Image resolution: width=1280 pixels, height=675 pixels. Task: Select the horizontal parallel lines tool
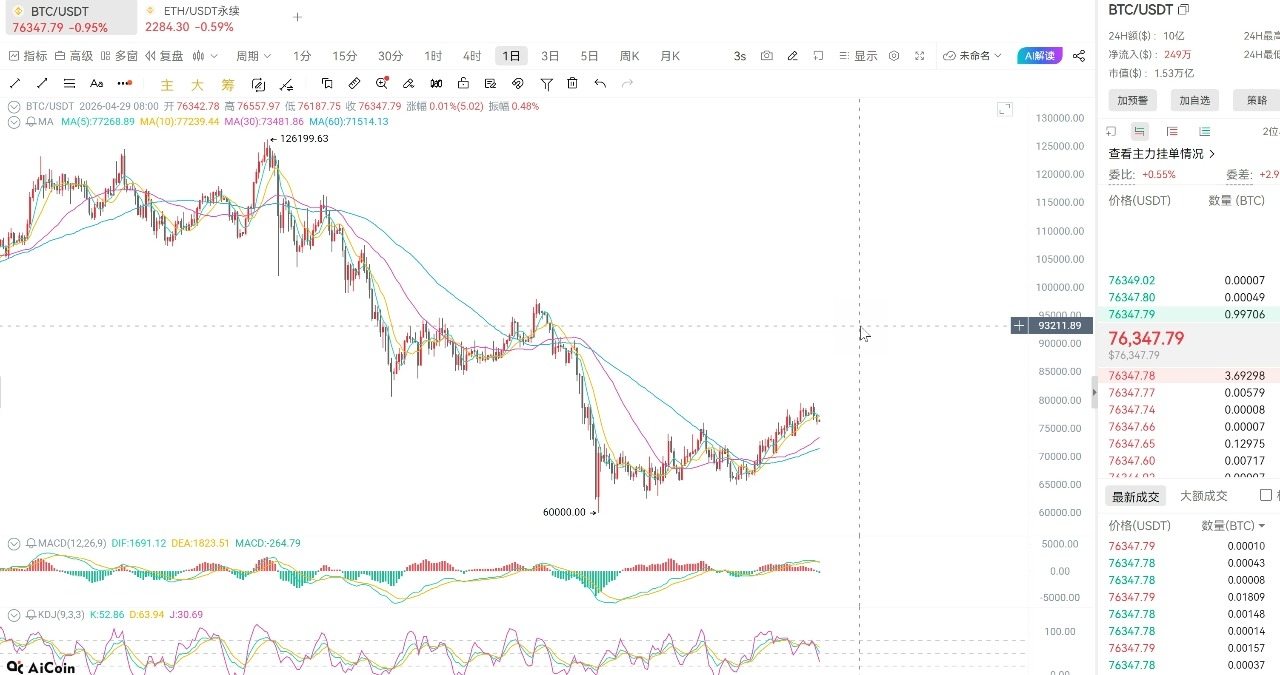[x=69, y=84]
